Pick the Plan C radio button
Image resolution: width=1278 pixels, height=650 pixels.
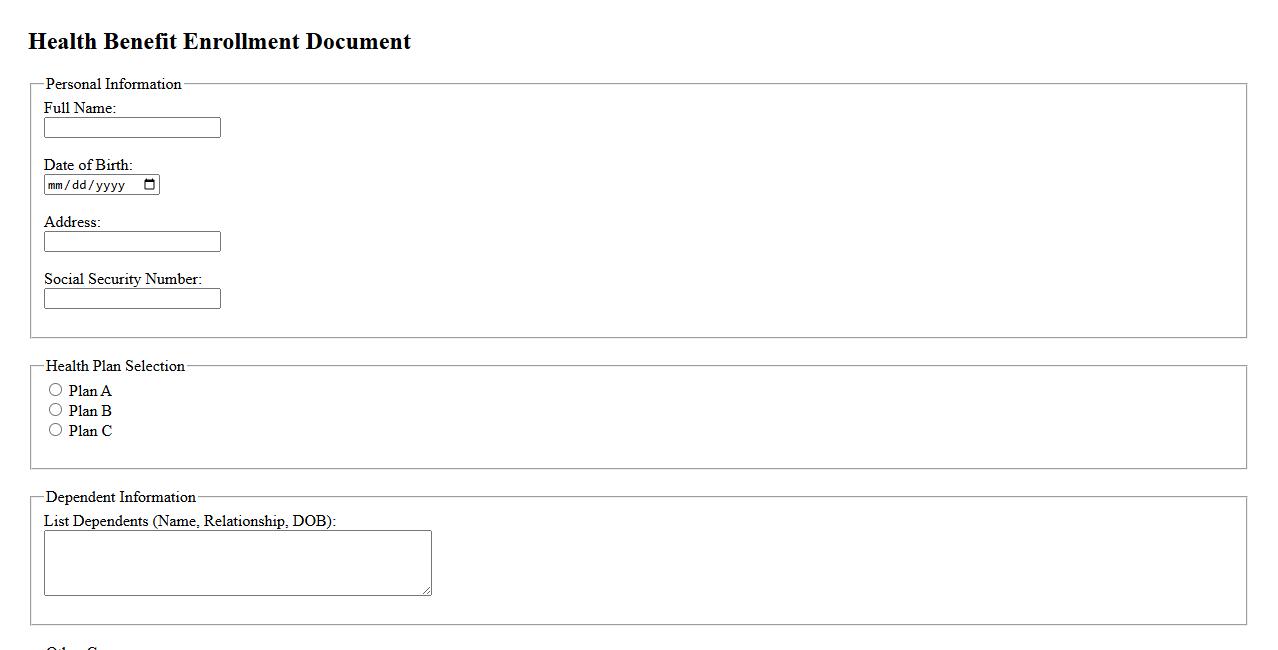coord(56,430)
